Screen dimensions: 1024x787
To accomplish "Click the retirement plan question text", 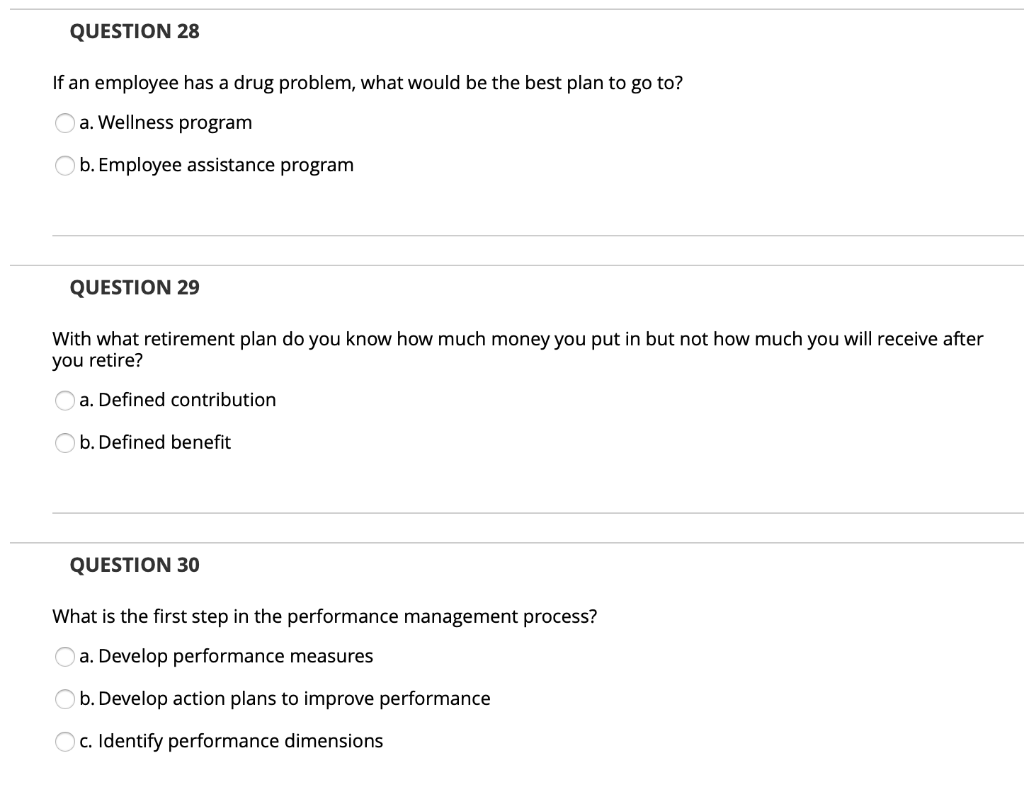I will pos(518,349).
